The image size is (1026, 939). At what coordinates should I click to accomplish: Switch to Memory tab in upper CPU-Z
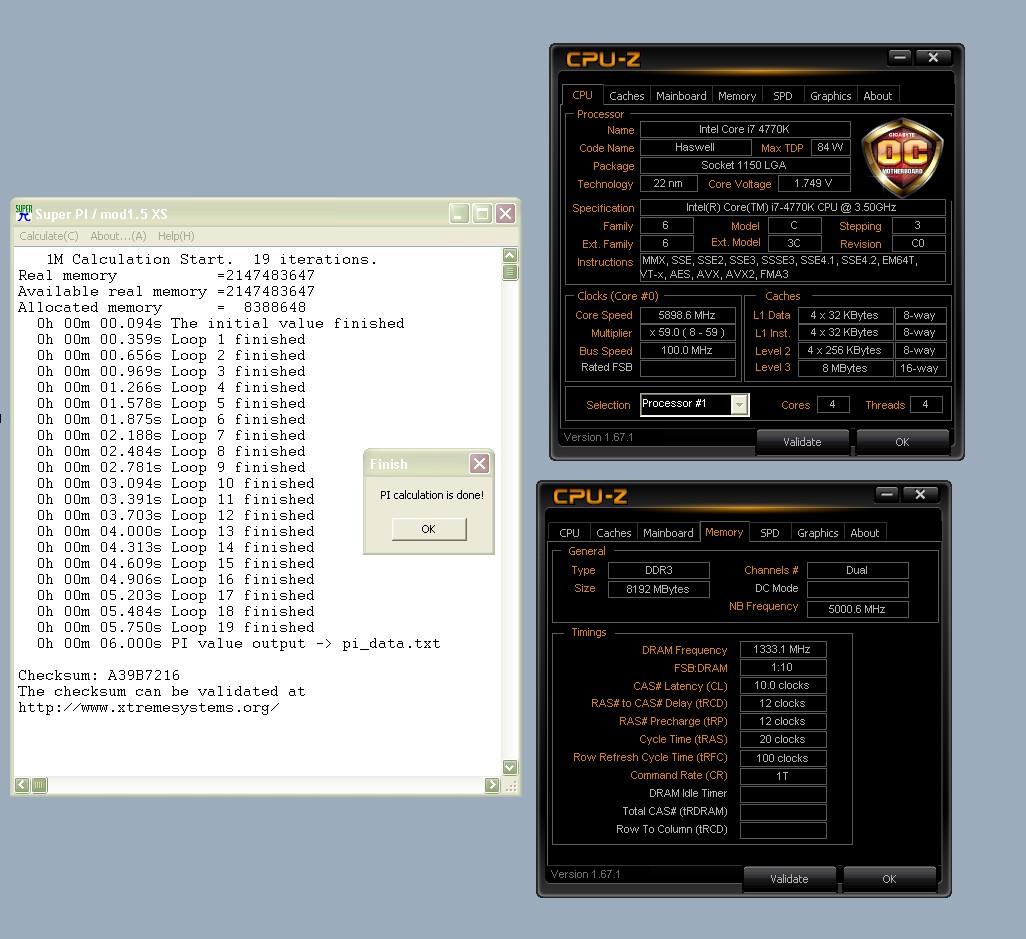pyautogui.click(x=737, y=96)
